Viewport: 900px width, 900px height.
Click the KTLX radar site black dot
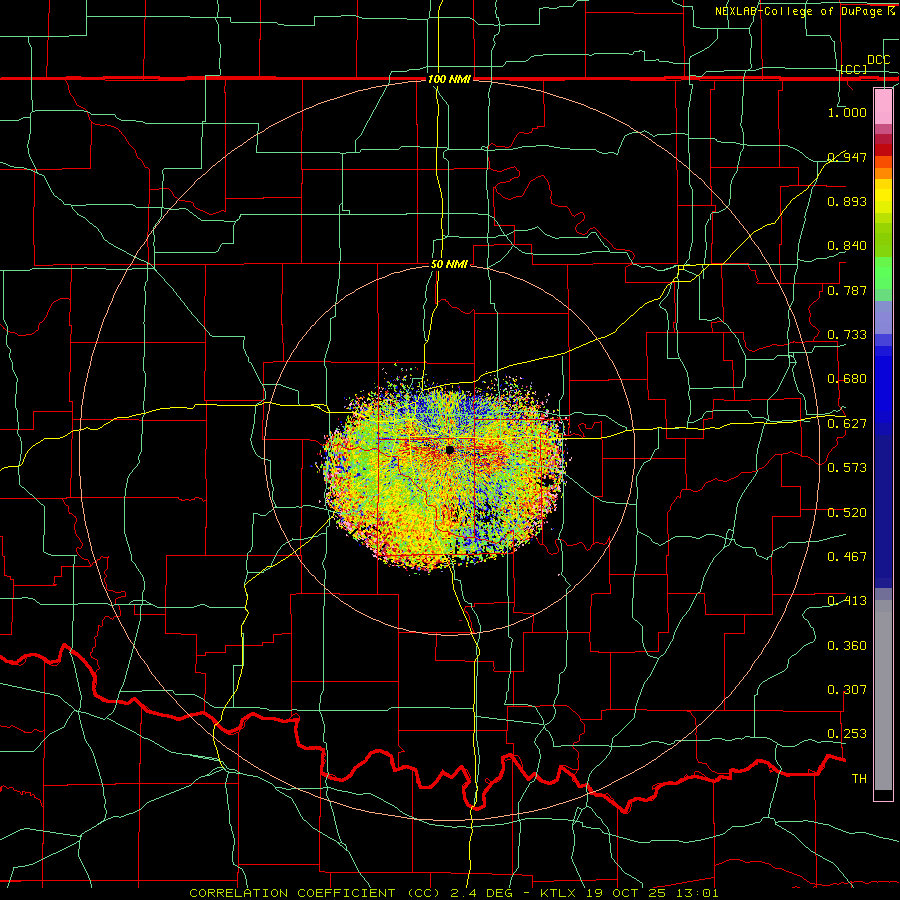pos(450,450)
